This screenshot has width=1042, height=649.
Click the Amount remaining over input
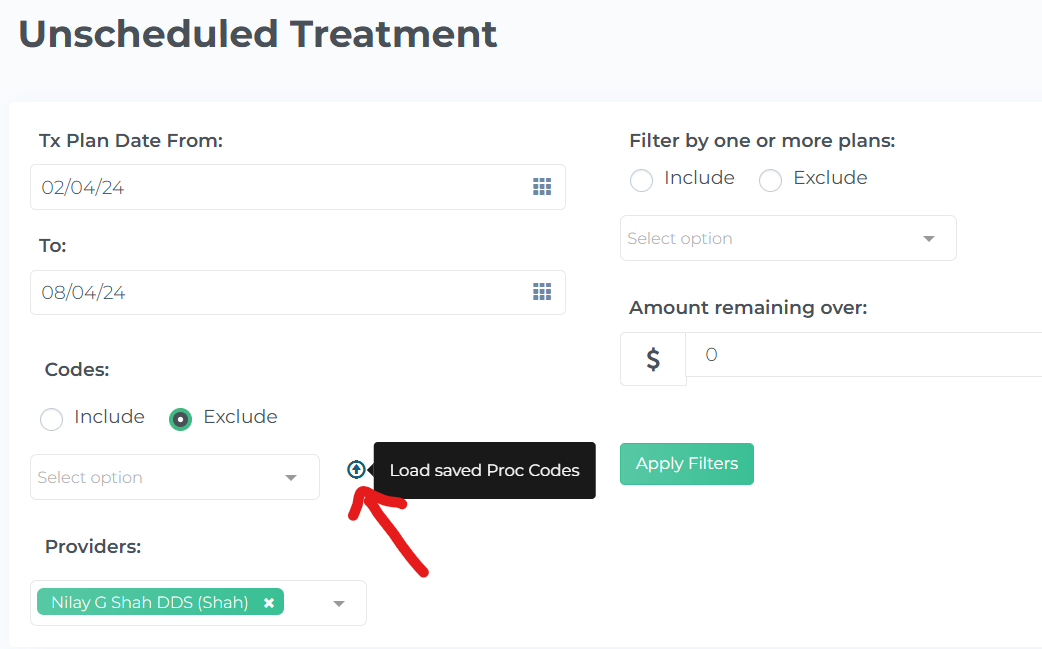(864, 355)
